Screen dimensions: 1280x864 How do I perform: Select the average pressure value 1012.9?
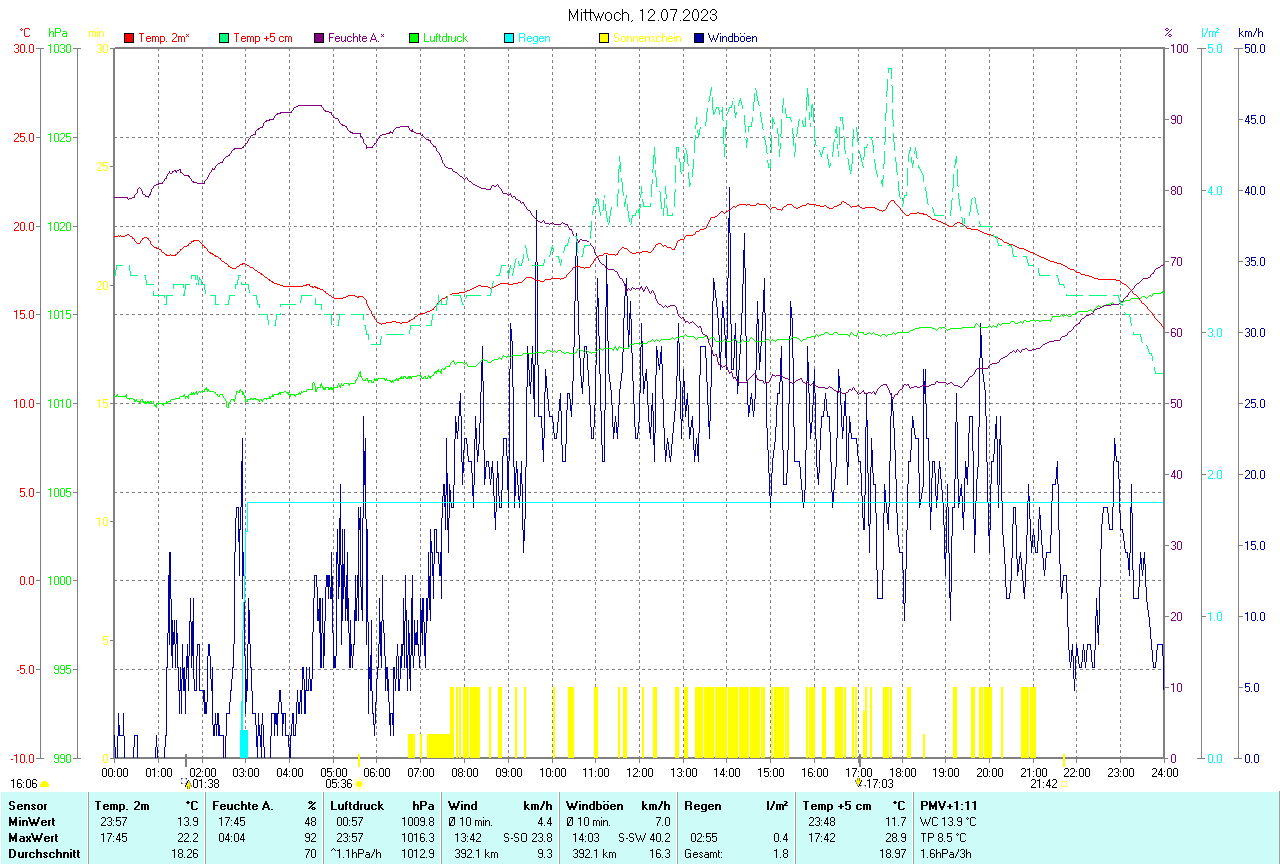point(417,854)
